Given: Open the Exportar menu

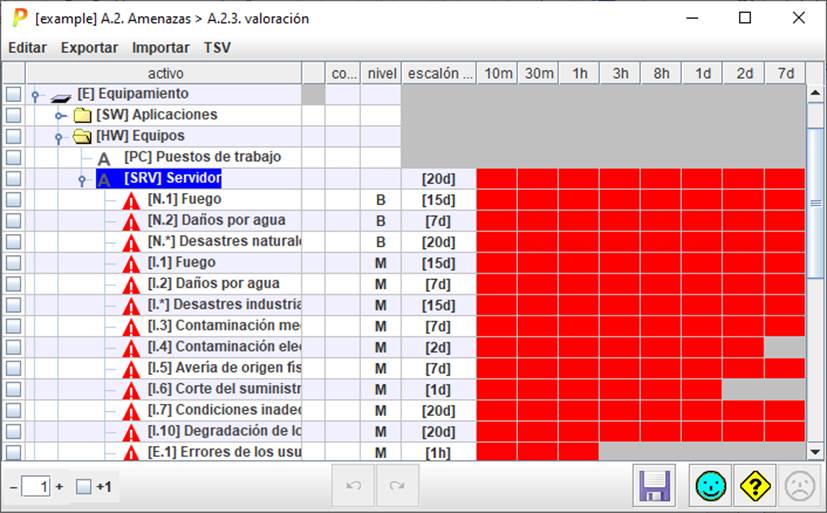Looking at the screenshot, I should (89, 47).
